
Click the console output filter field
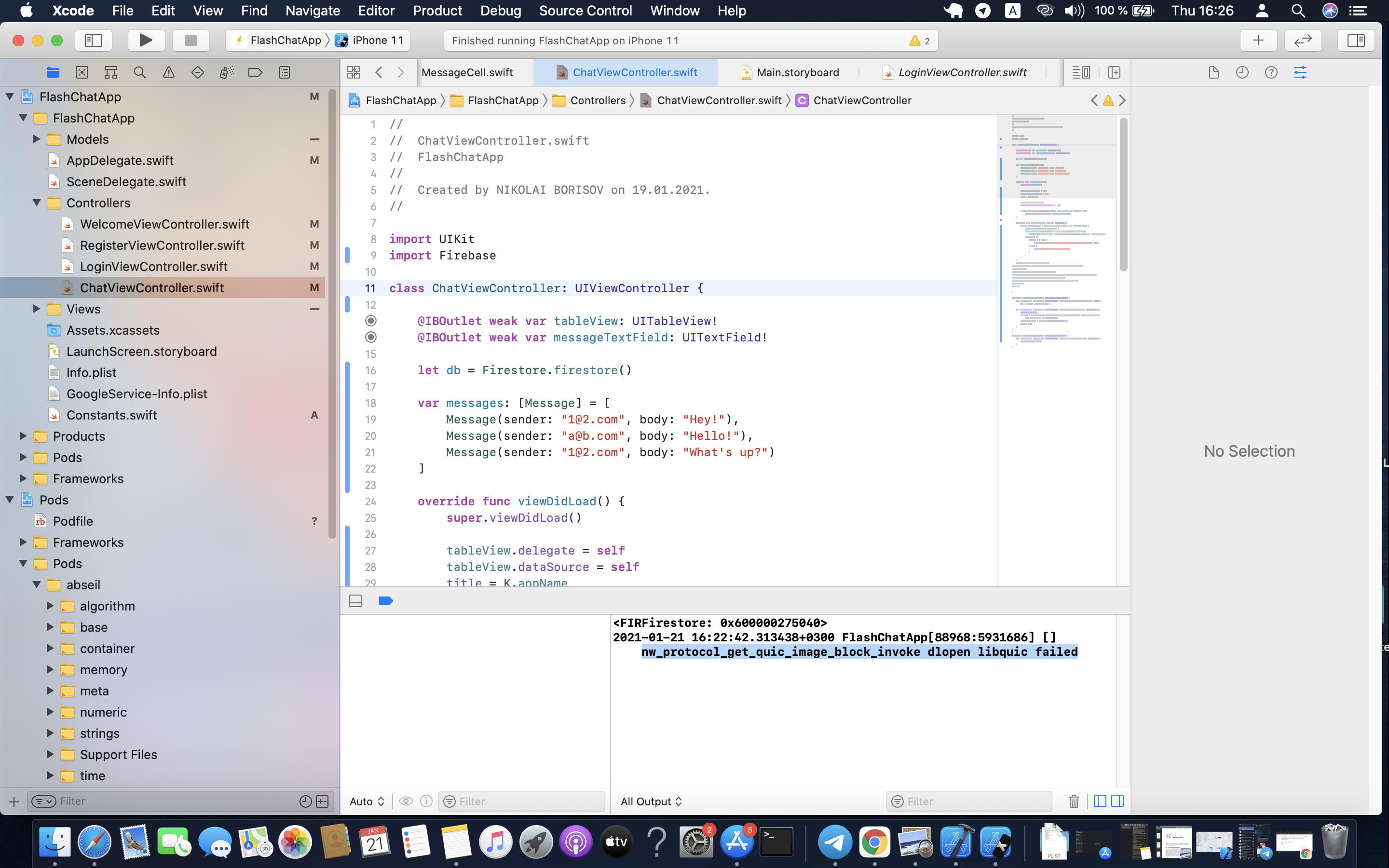click(969, 801)
